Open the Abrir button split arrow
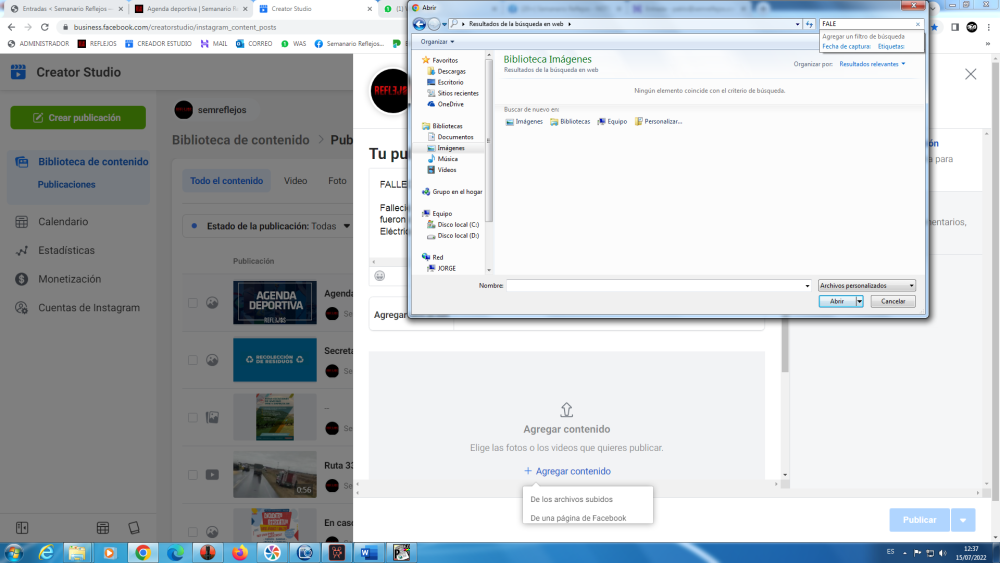This screenshot has height=563, width=1000. (860, 302)
